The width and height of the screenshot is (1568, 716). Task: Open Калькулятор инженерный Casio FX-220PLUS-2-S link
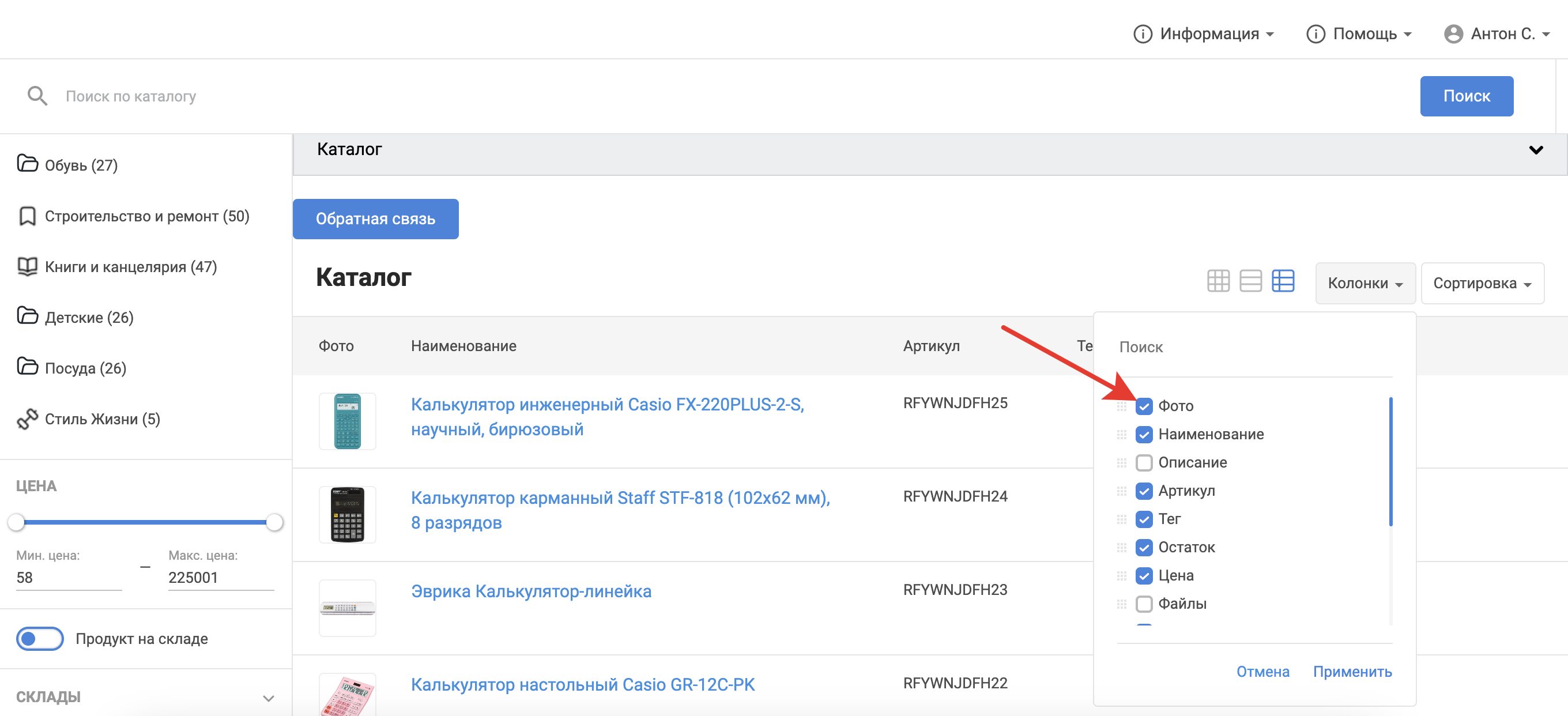pyautogui.click(x=607, y=416)
